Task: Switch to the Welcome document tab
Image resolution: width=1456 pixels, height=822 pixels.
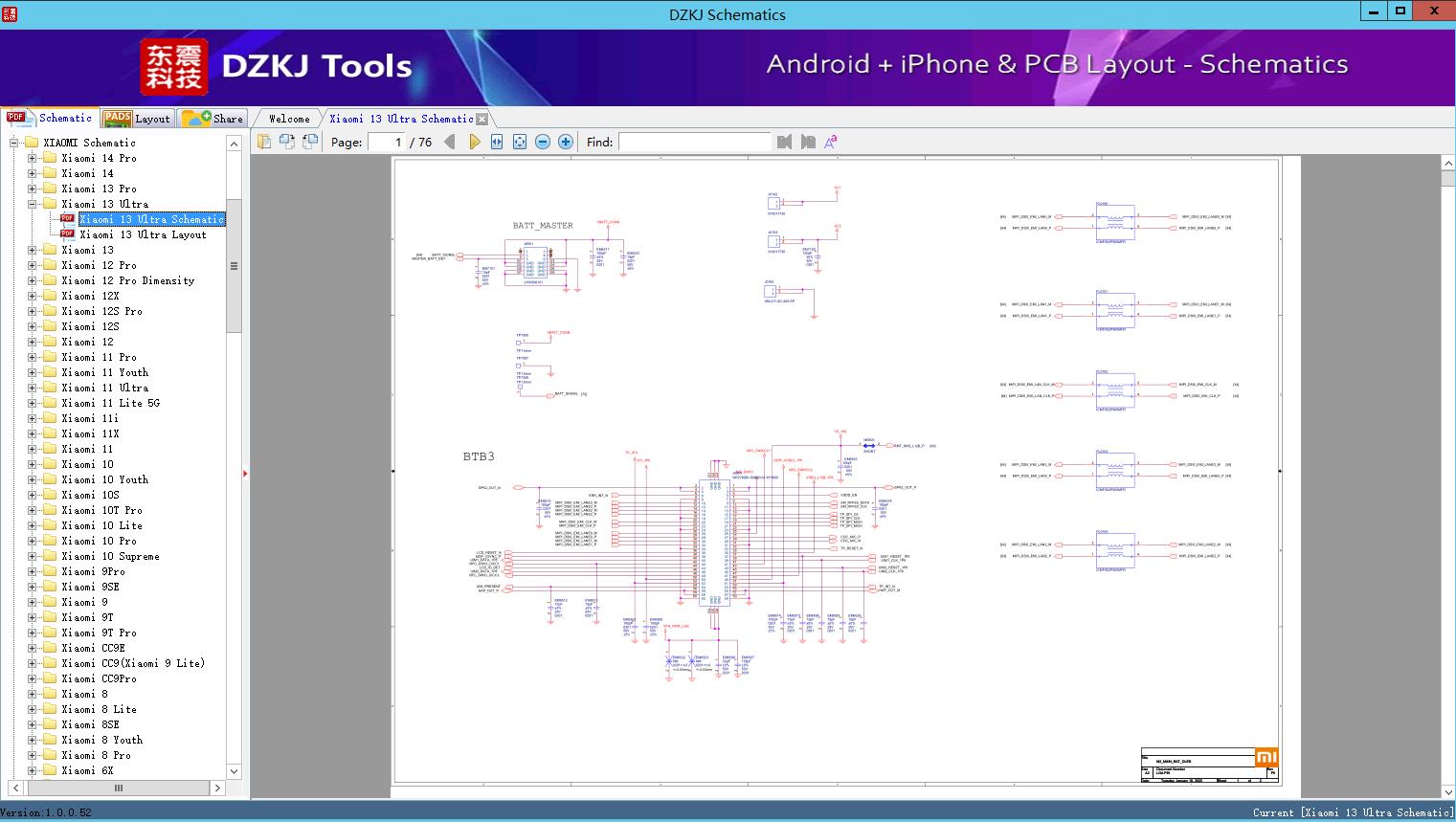Action: pos(289,119)
